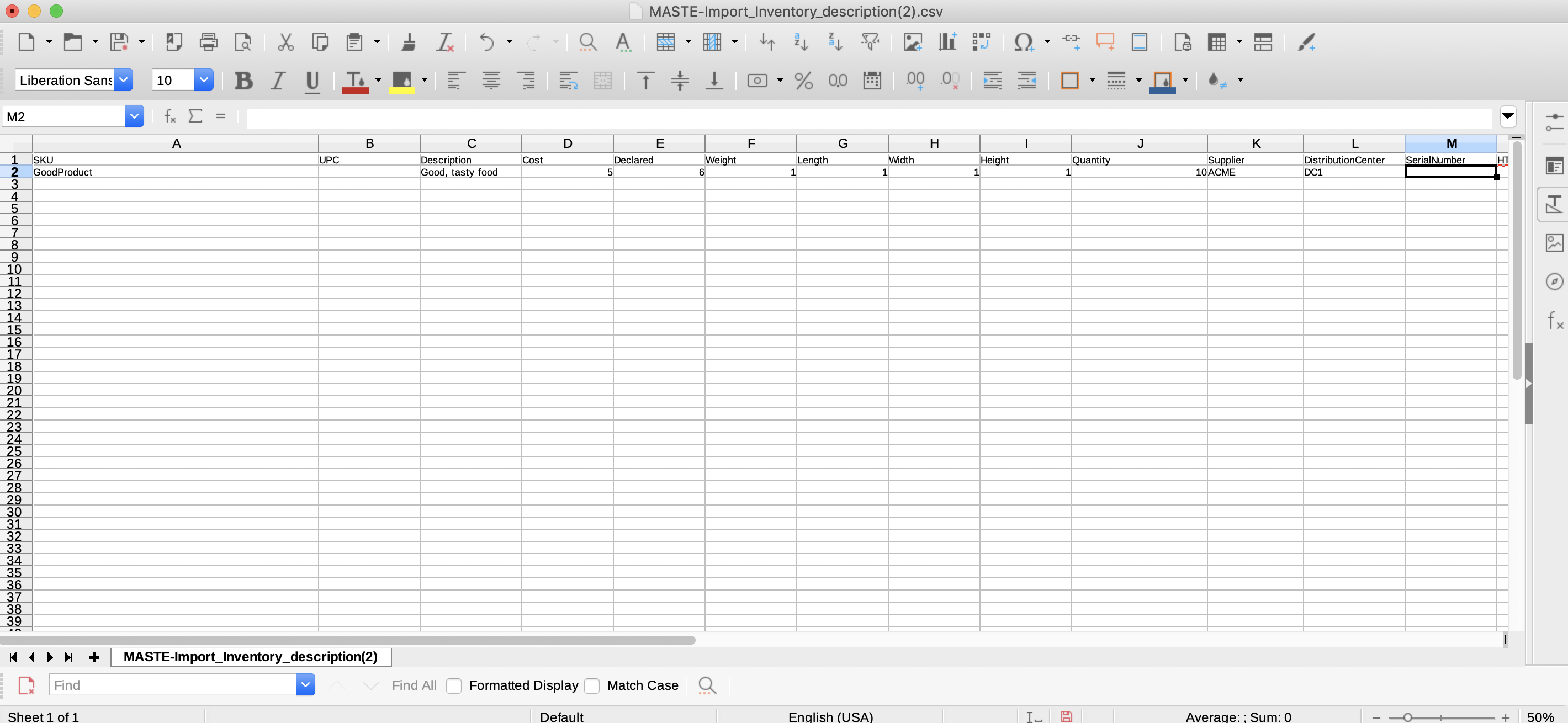Enable the Match Case checkbox

592,685
